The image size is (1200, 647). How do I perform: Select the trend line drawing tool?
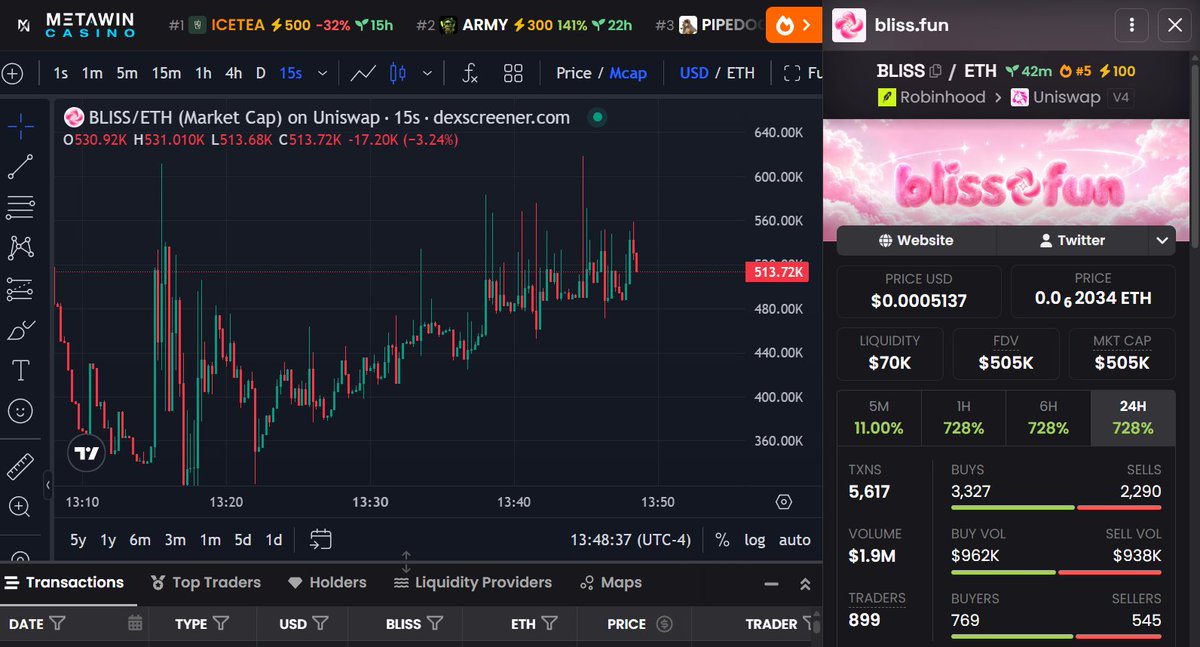coord(21,167)
